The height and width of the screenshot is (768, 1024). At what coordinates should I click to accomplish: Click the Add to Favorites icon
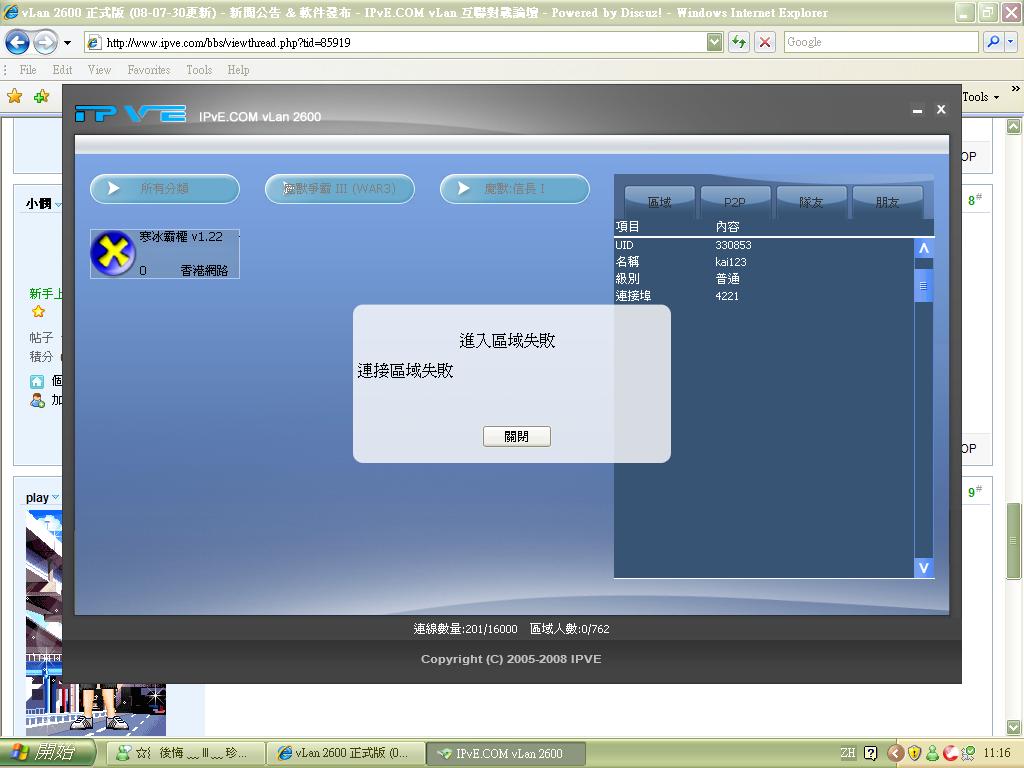(x=41, y=97)
